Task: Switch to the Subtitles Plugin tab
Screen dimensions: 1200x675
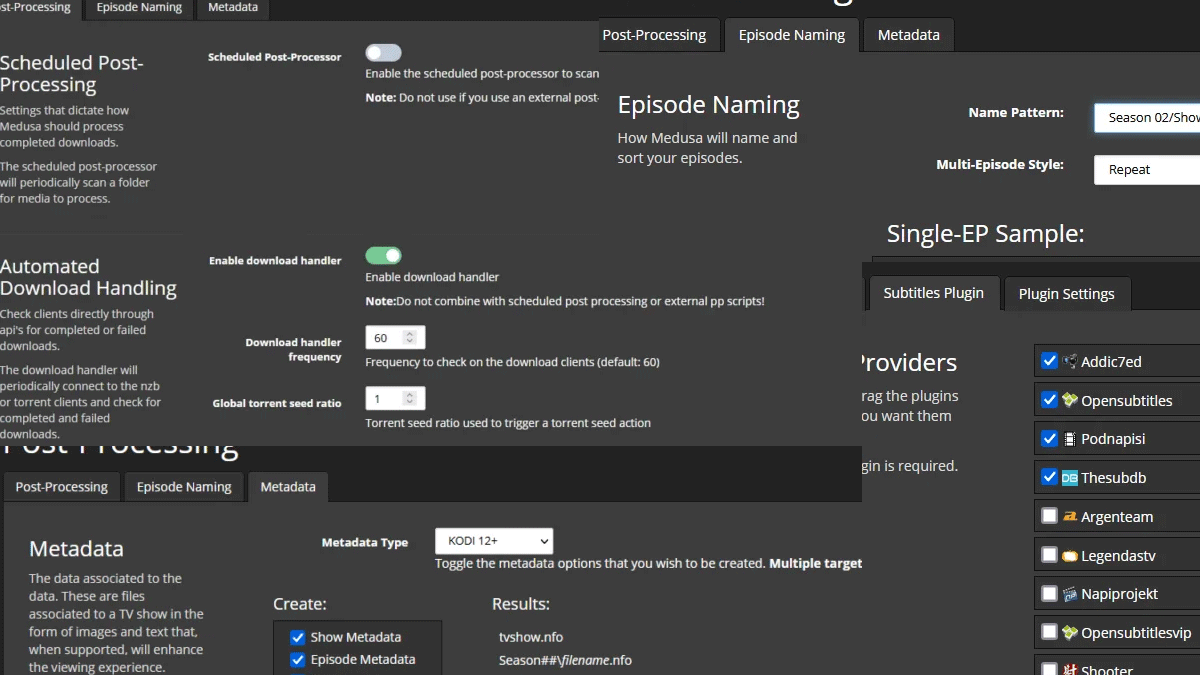Action: click(x=933, y=293)
